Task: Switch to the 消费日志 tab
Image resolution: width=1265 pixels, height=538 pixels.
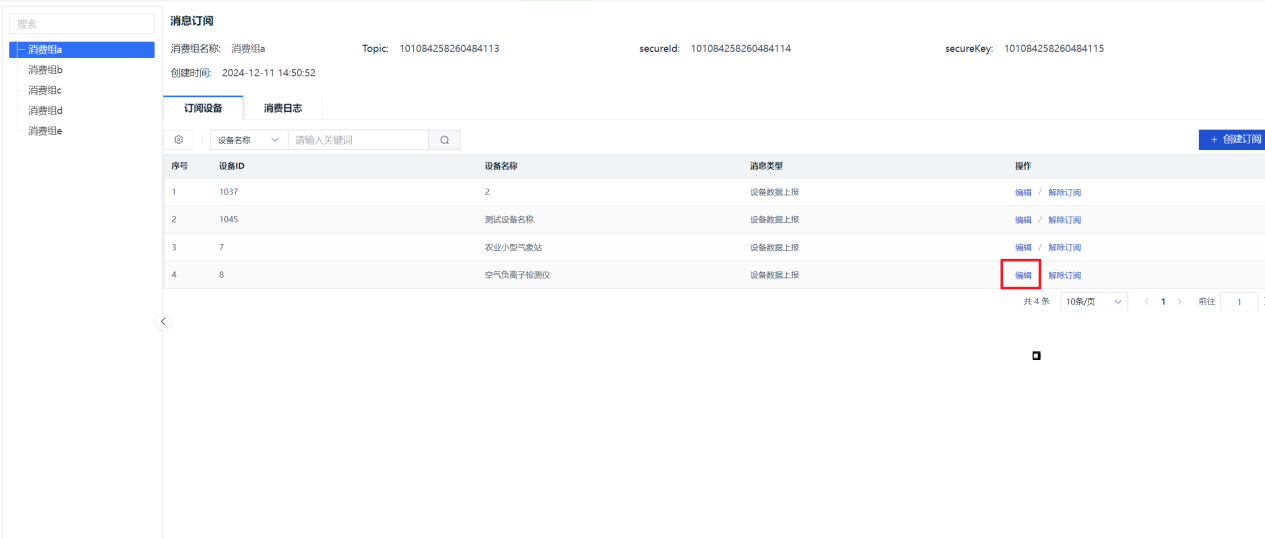Action: pyautogui.click(x=282, y=108)
